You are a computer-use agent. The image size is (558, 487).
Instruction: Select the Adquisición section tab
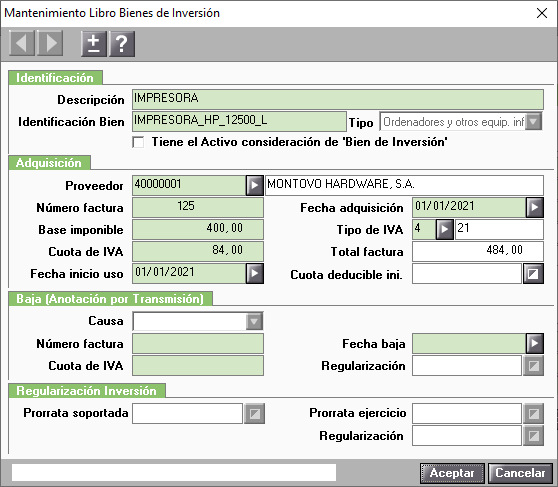[49, 163]
